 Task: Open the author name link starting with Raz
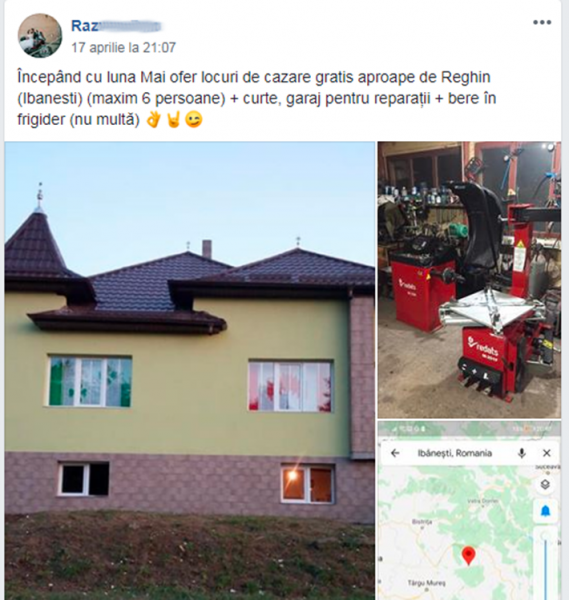116,26
